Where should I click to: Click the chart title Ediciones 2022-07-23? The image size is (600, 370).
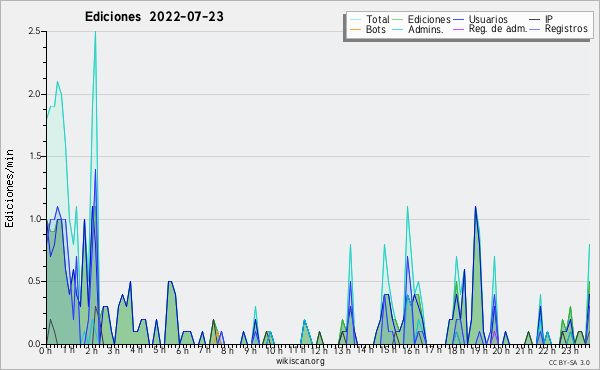[154, 17]
